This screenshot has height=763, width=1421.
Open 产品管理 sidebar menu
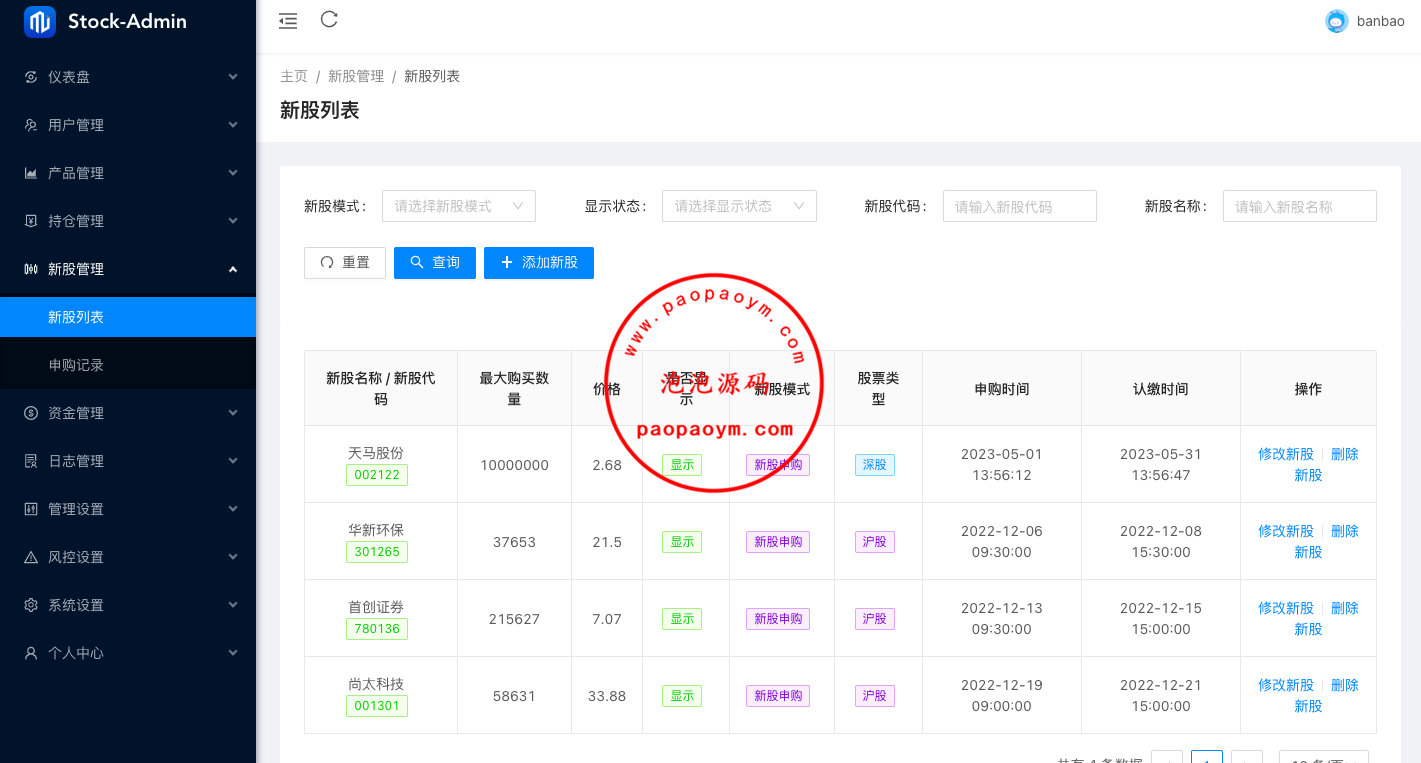(x=128, y=173)
